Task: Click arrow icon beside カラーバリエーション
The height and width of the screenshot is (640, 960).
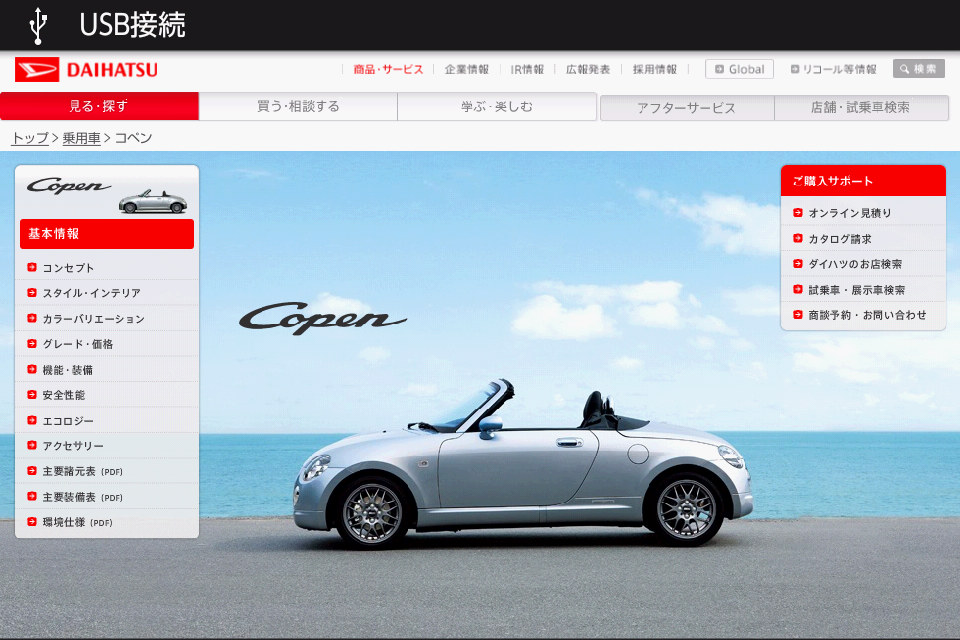Action: tap(32, 318)
